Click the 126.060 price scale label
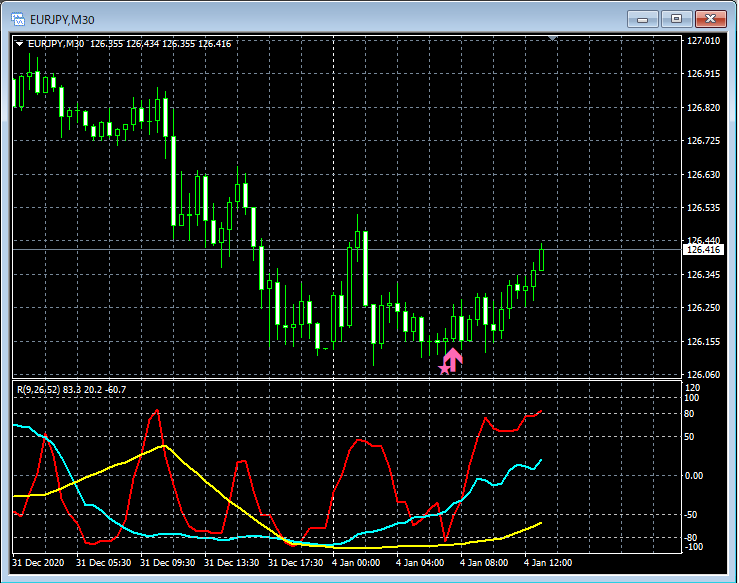 click(x=704, y=375)
